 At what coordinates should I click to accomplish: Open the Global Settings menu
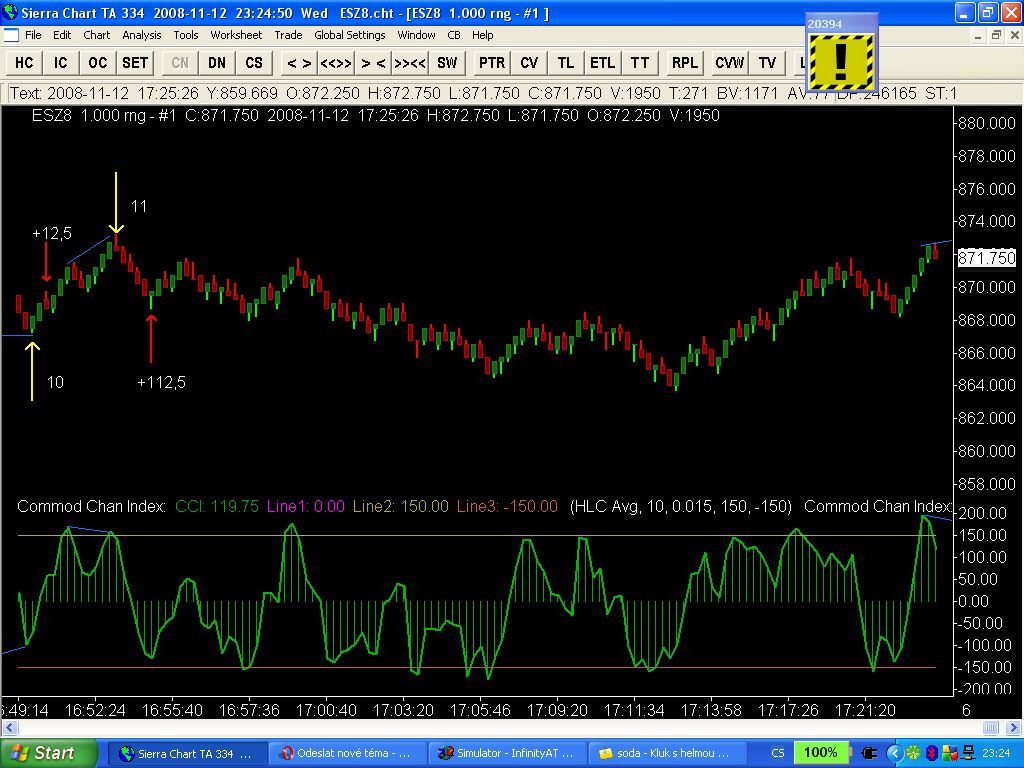[x=349, y=35]
